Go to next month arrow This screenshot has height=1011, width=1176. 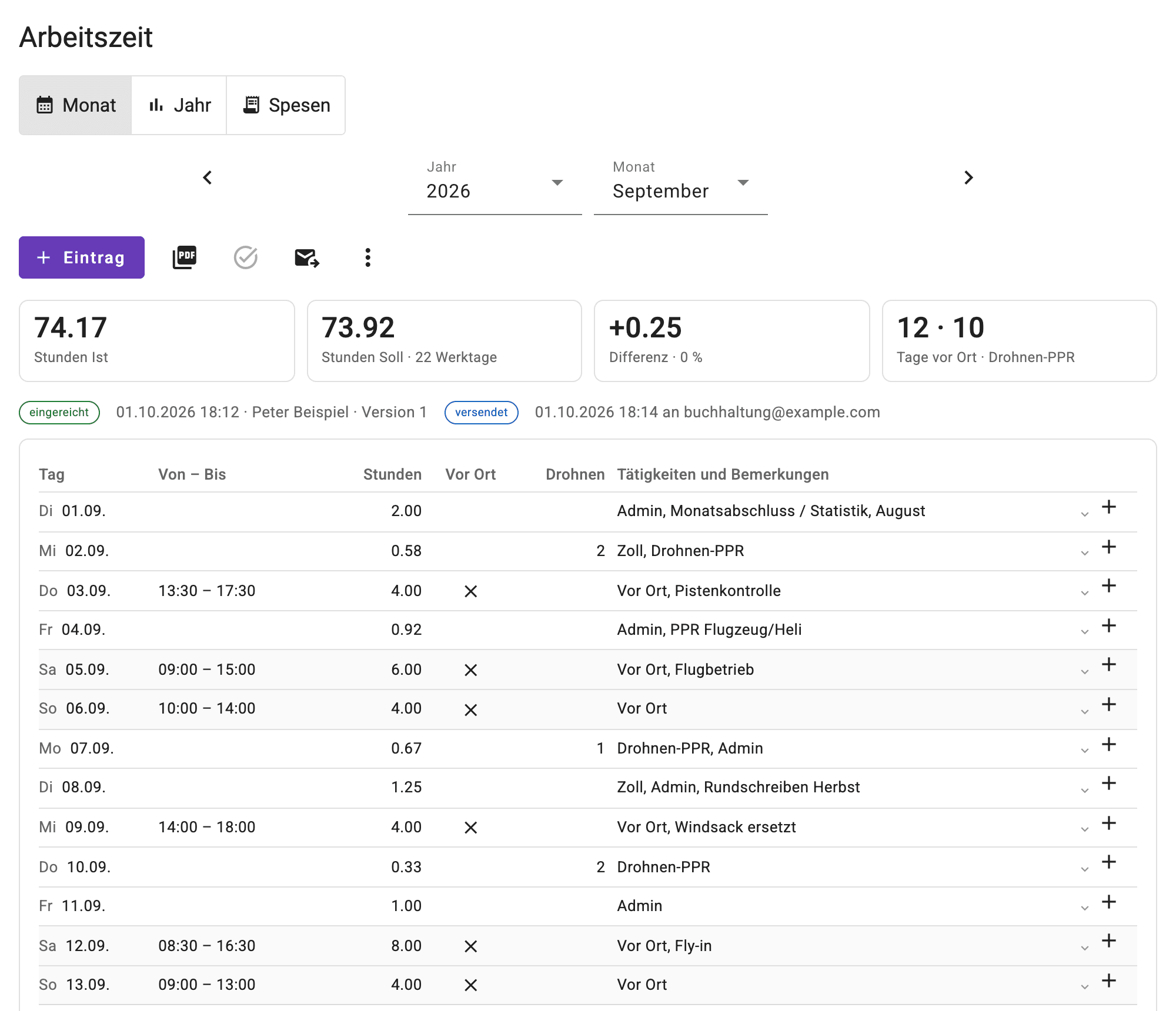[x=968, y=178]
